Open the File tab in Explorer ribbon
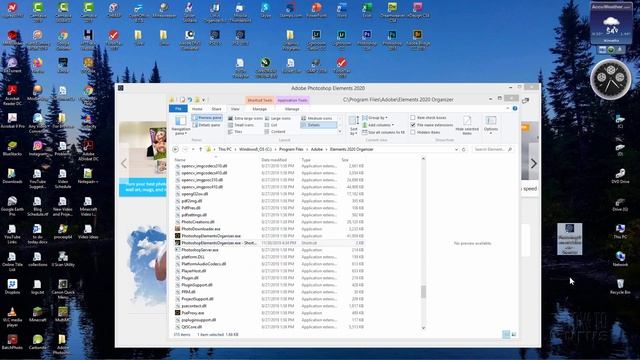 (178, 109)
